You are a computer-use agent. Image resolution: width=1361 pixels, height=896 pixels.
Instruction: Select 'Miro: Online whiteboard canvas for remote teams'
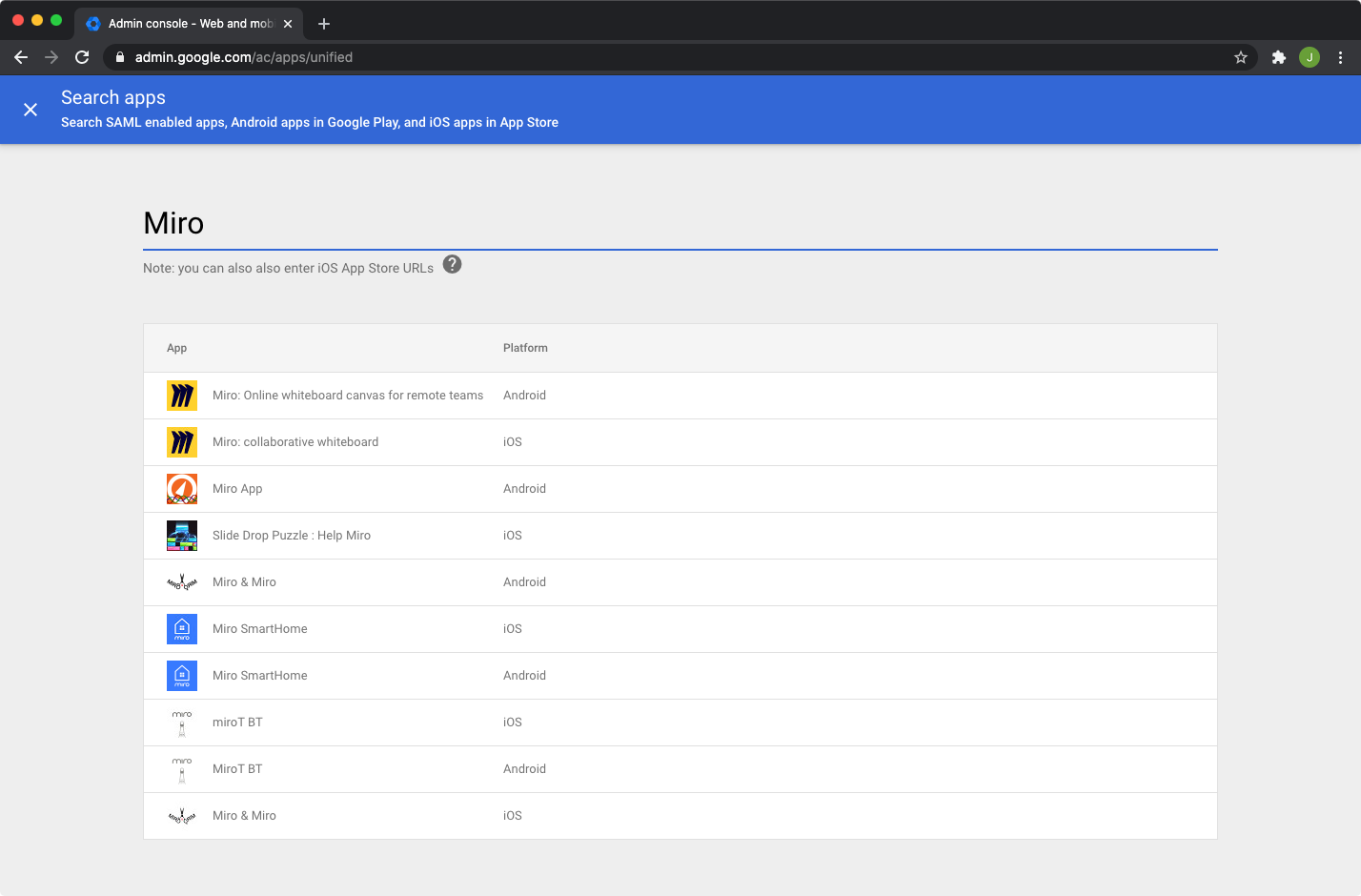pyautogui.click(x=348, y=396)
